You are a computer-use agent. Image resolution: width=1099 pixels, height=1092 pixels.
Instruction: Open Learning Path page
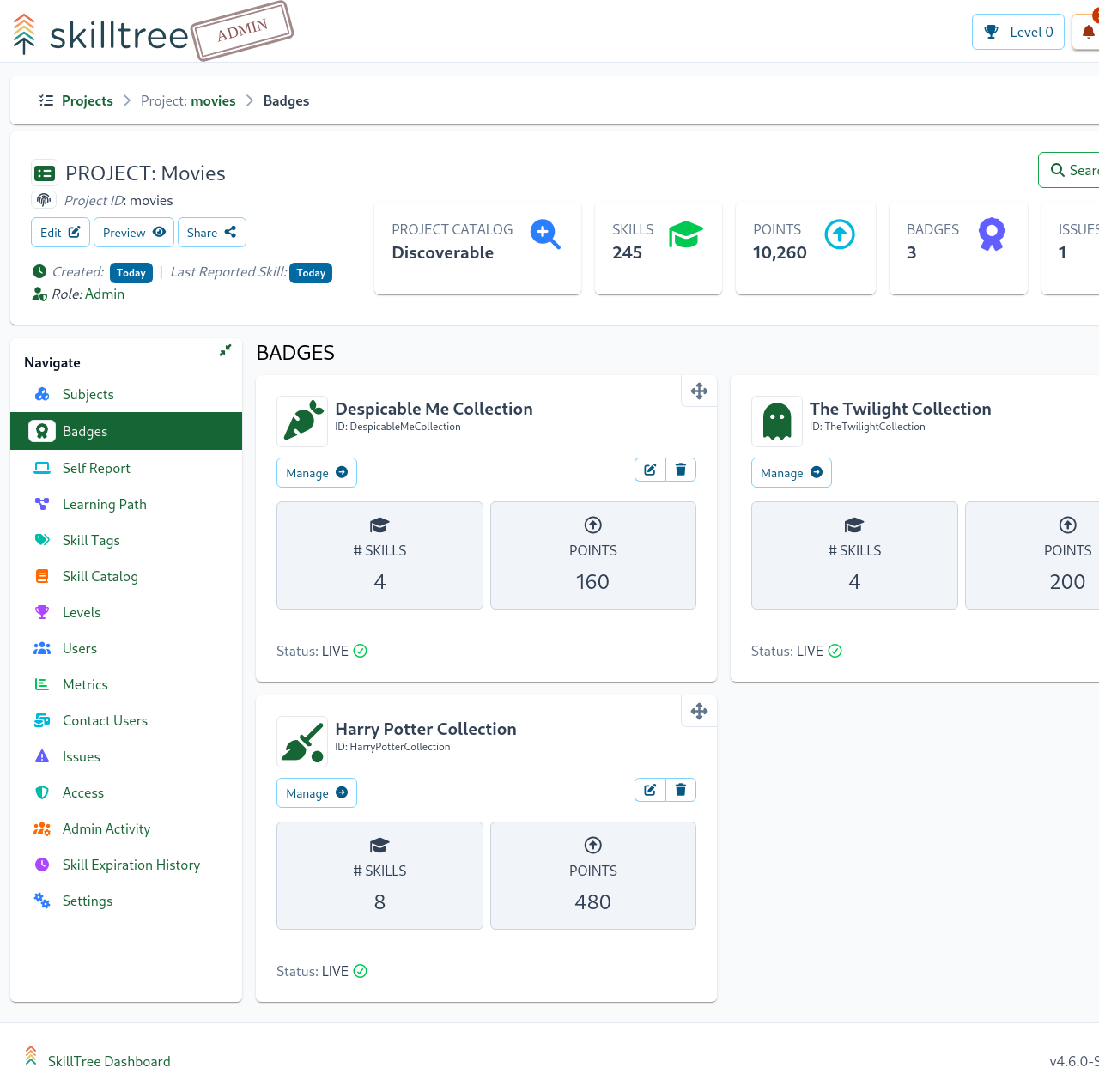126,504
